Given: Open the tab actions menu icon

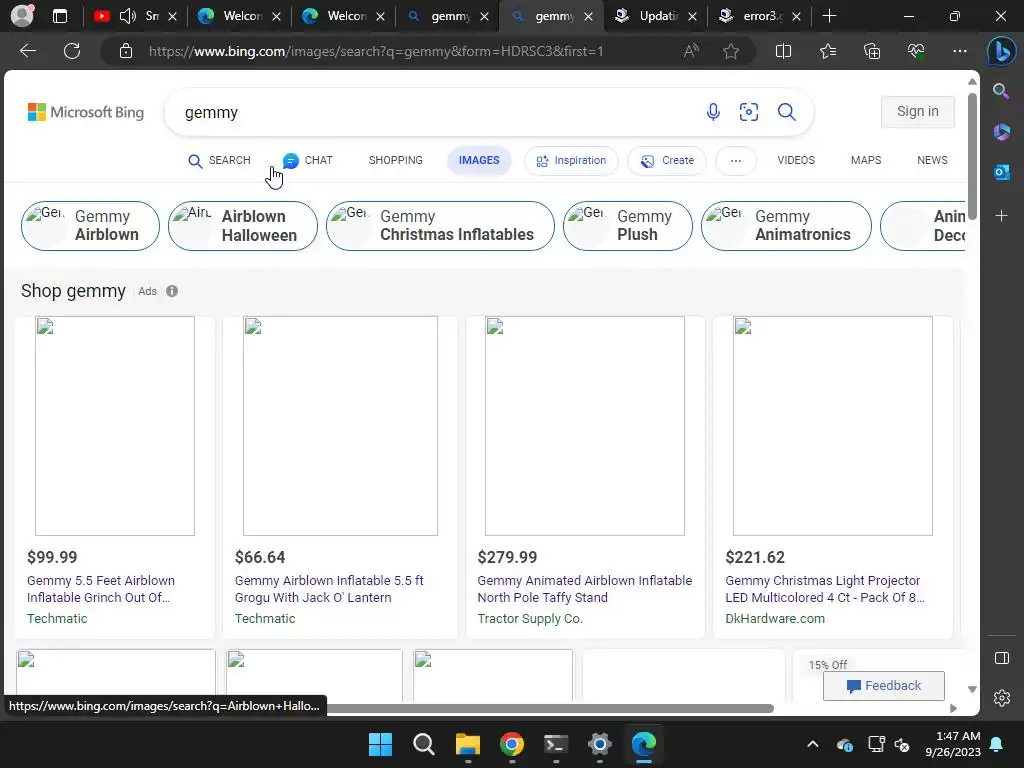Looking at the screenshot, I should tap(60, 16).
